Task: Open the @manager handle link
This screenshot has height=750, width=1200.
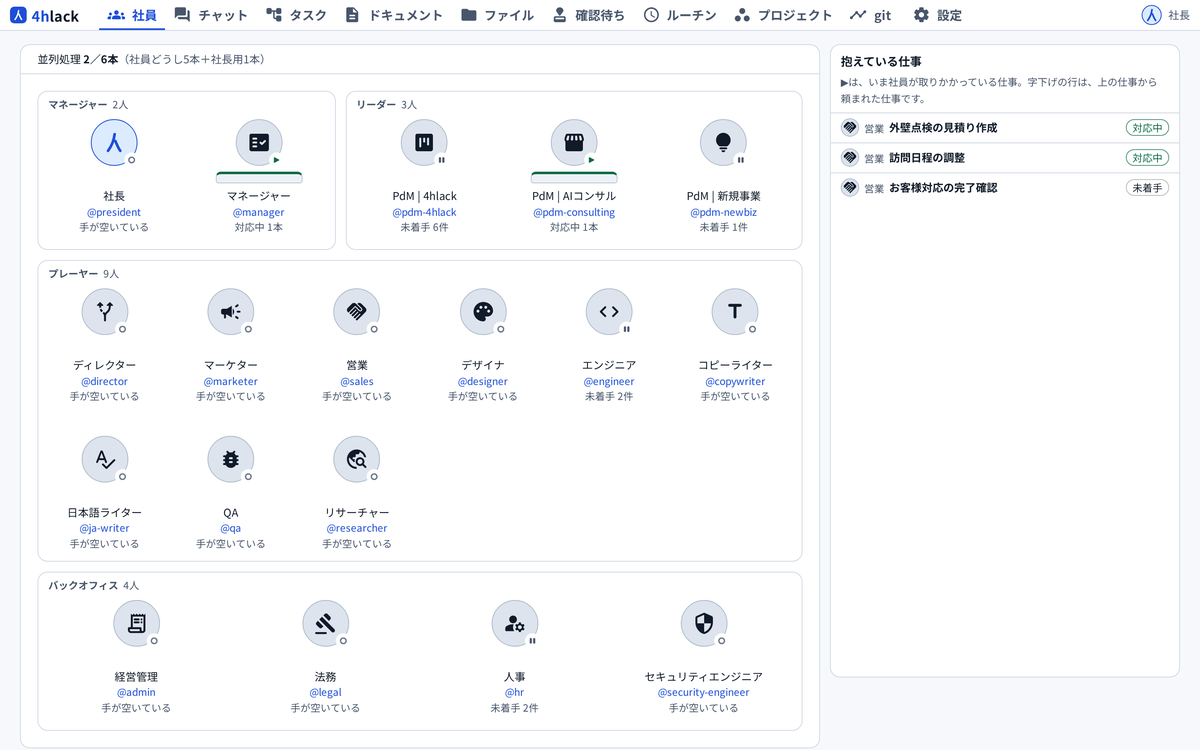Action: 259,212
